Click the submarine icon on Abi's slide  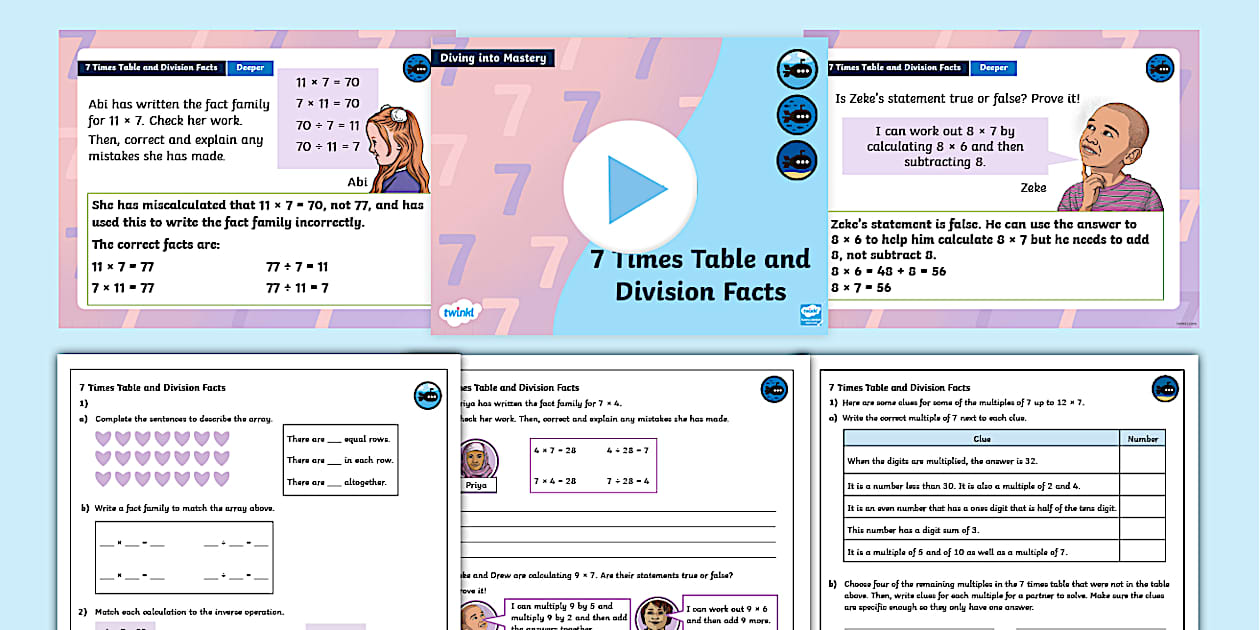(416, 69)
